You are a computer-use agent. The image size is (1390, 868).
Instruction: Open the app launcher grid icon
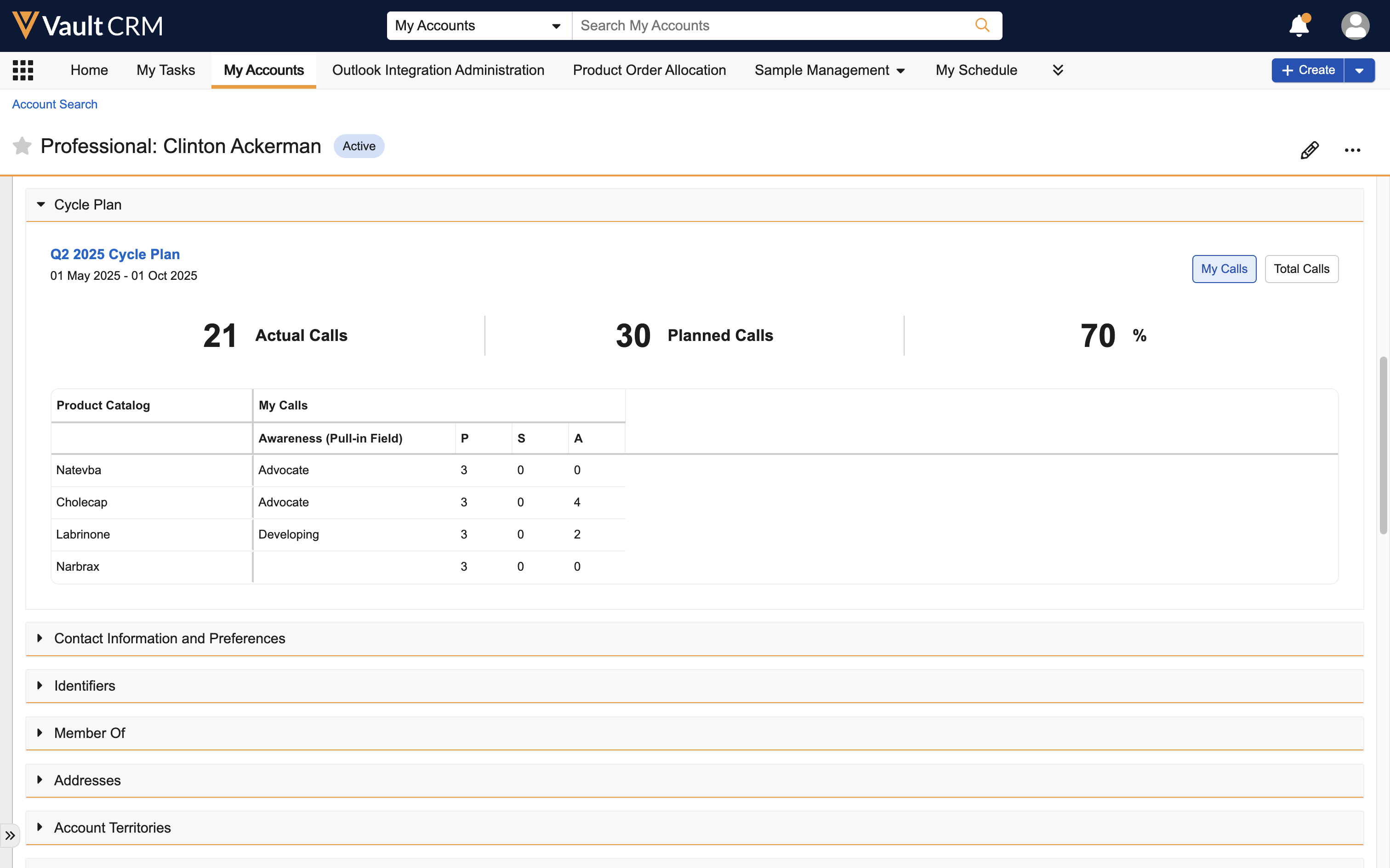[23, 70]
